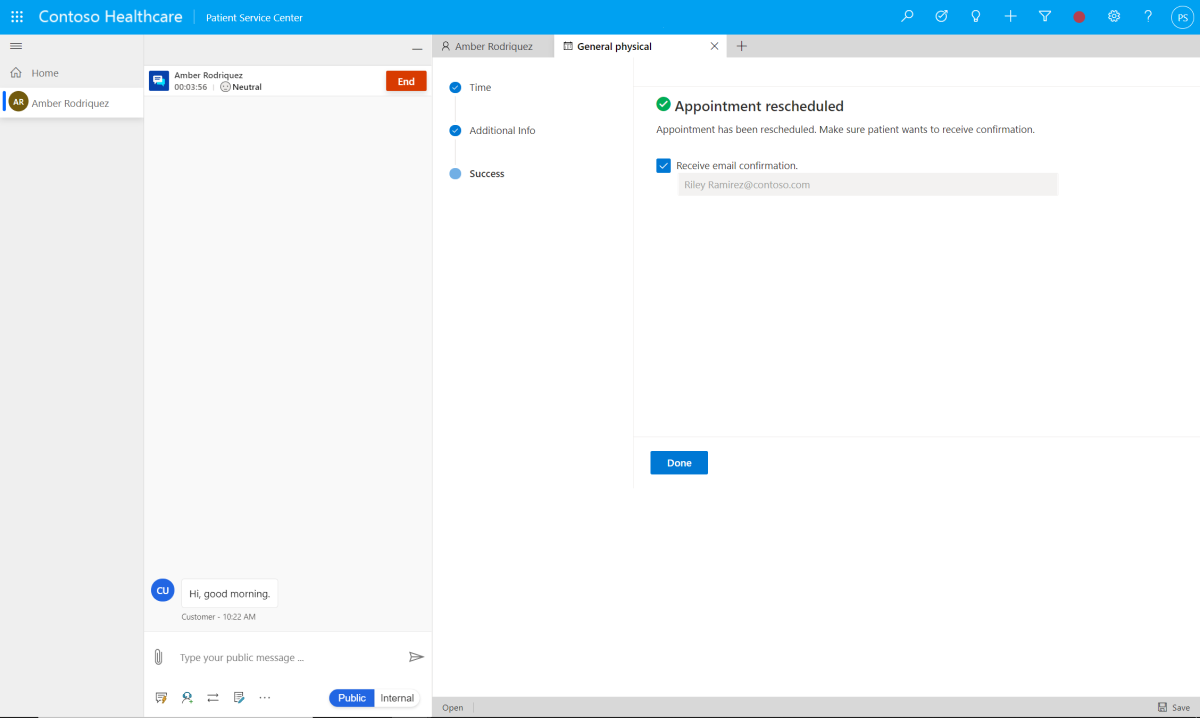Image resolution: width=1200 pixels, height=718 pixels.
Task: Click the Contoso Healthcare title
Action: [x=110, y=17]
